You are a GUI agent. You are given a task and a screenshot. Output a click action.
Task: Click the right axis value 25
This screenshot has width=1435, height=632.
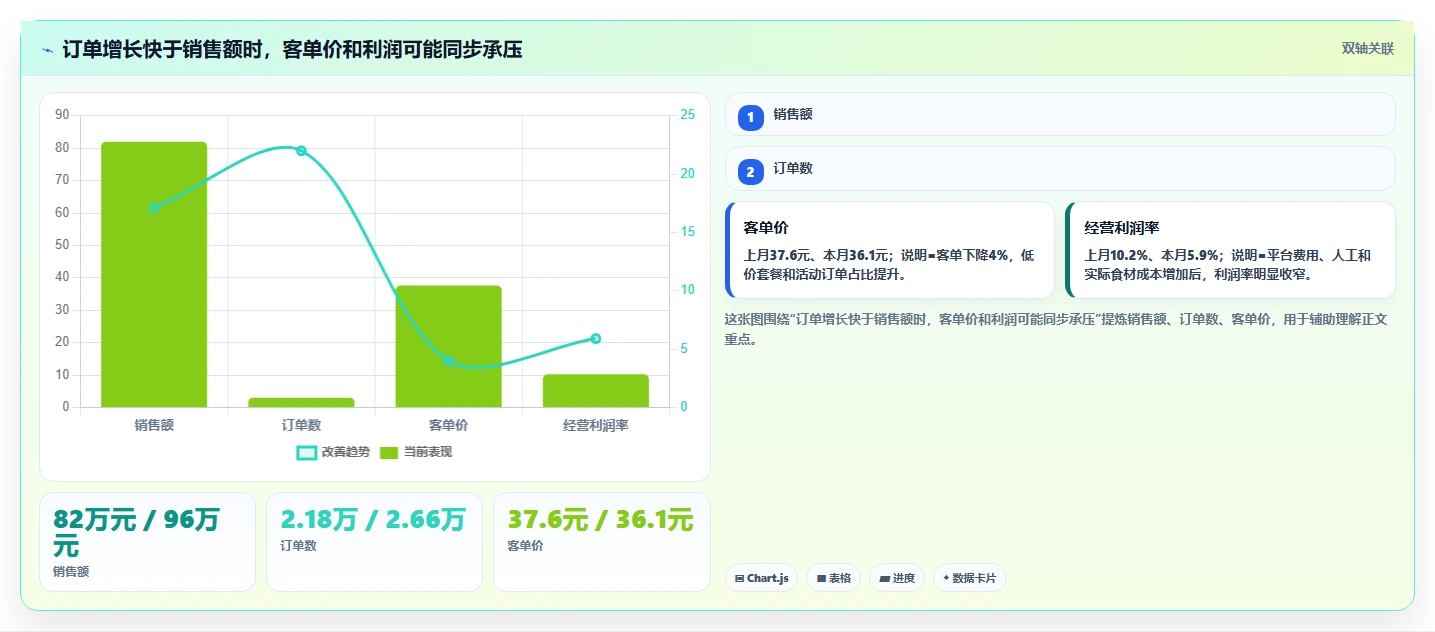click(x=687, y=115)
